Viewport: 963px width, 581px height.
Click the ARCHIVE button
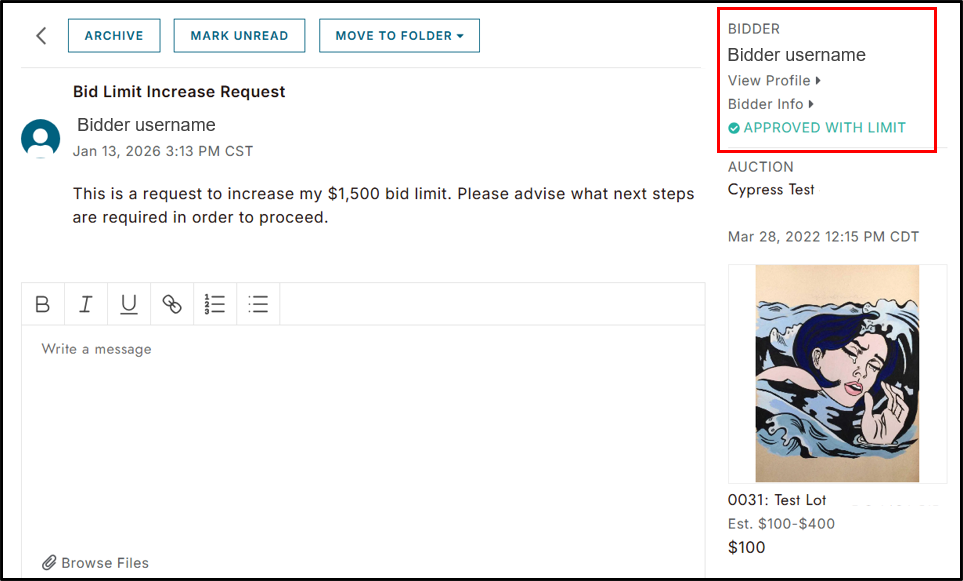114,36
